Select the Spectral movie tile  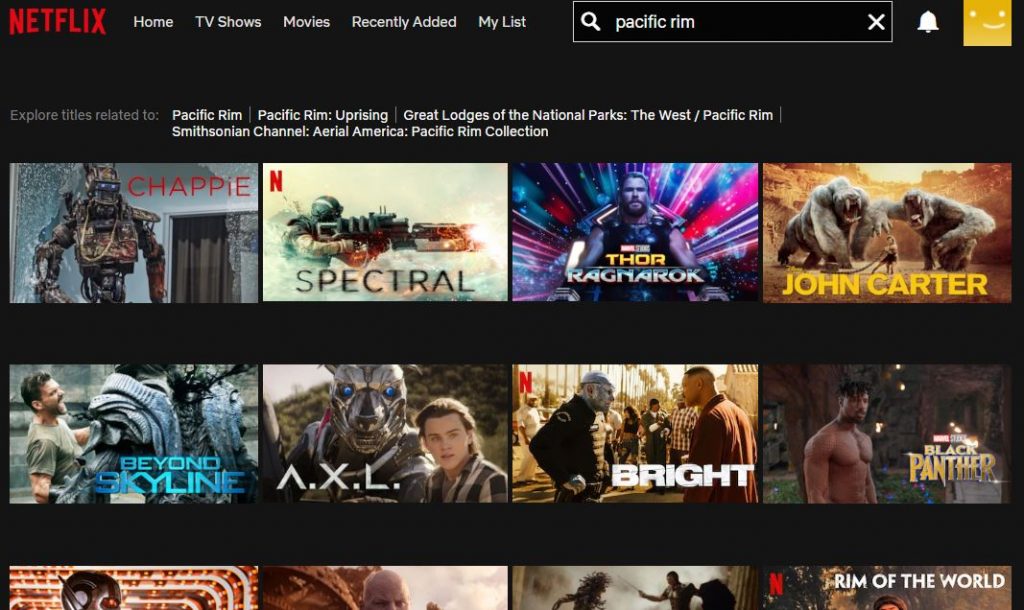(x=385, y=233)
